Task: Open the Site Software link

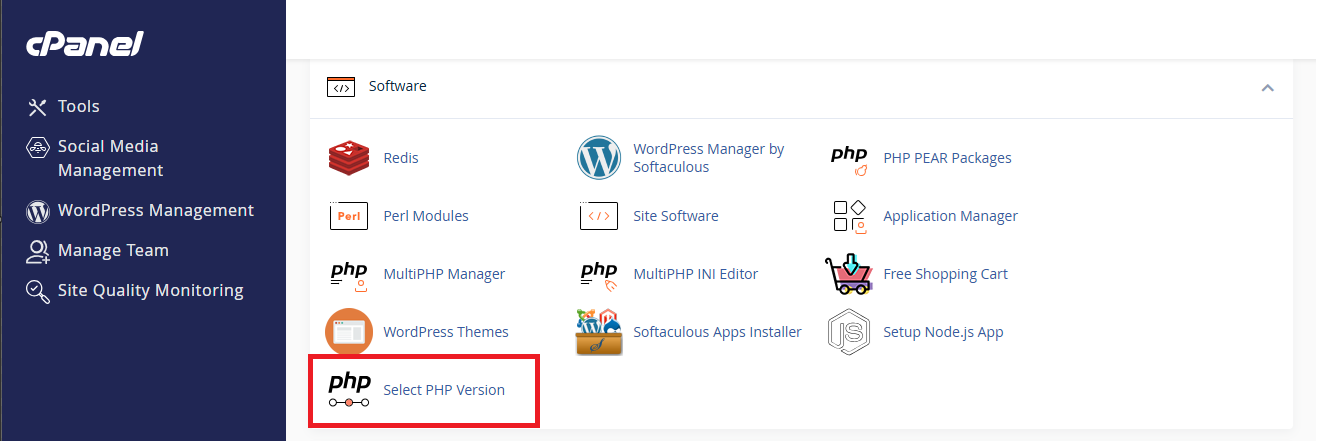Action: [676, 216]
